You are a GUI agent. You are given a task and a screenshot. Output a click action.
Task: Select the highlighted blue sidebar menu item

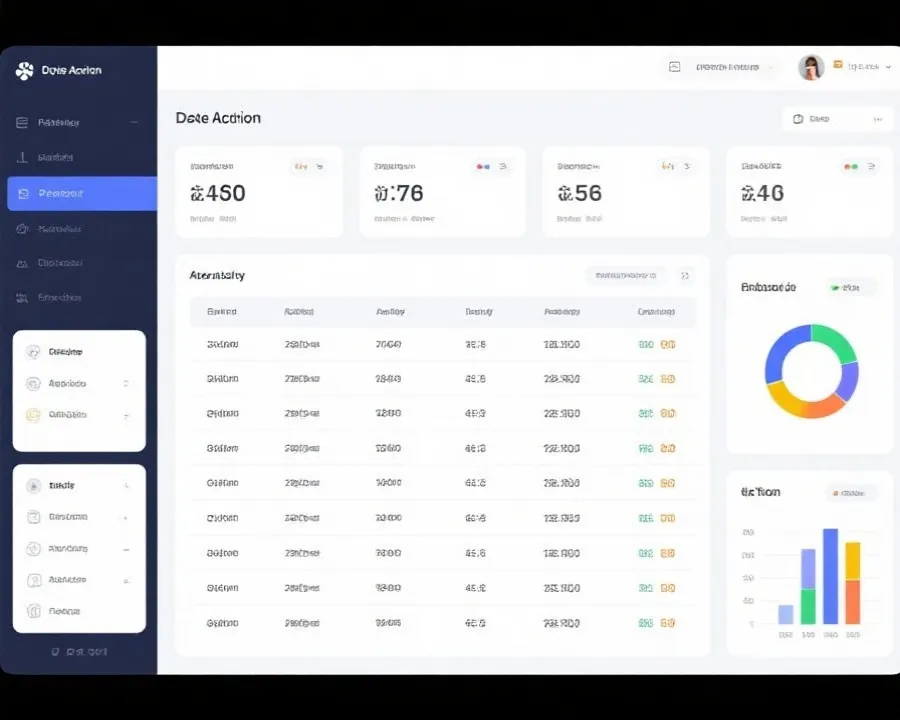click(82, 193)
